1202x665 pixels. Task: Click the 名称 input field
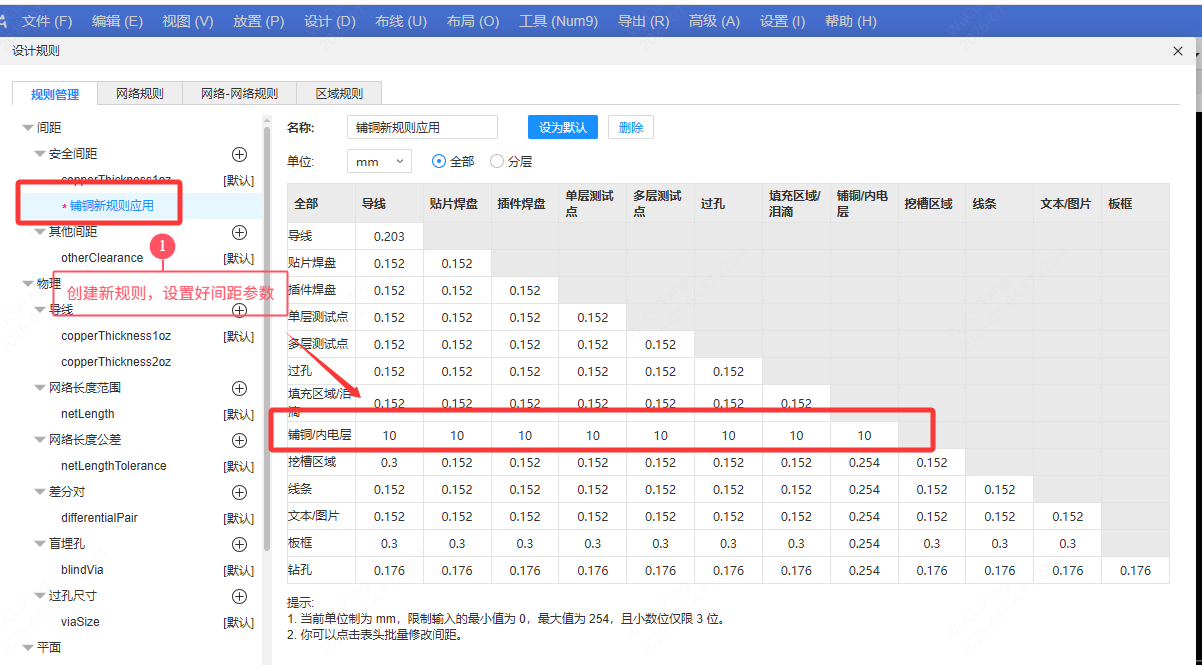pos(421,127)
